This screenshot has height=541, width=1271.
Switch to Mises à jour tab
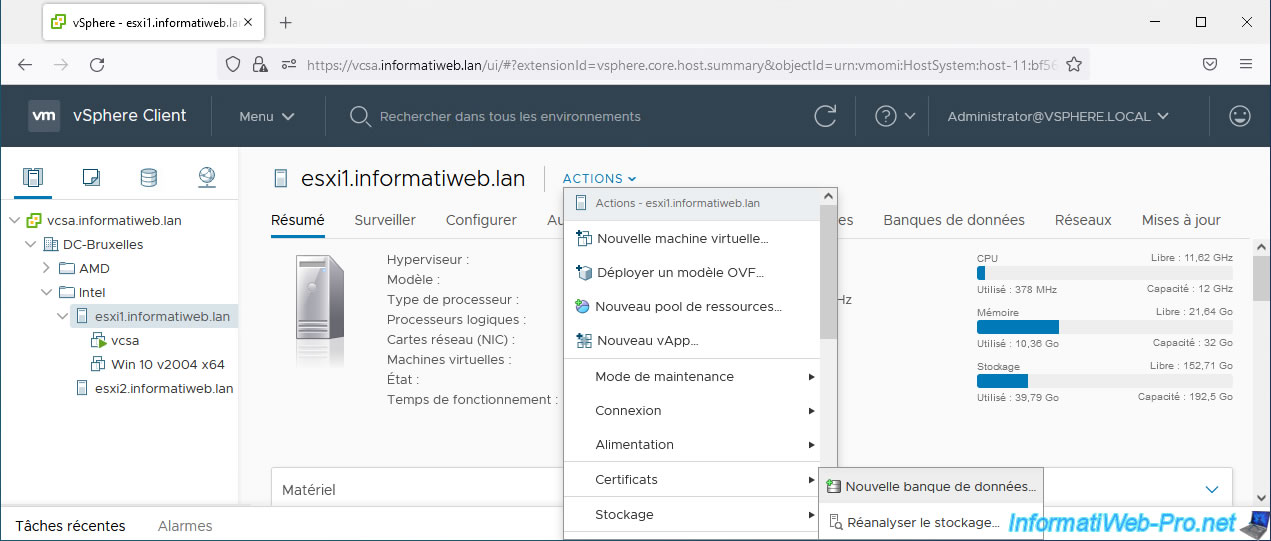pyautogui.click(x=1181, y=220)
